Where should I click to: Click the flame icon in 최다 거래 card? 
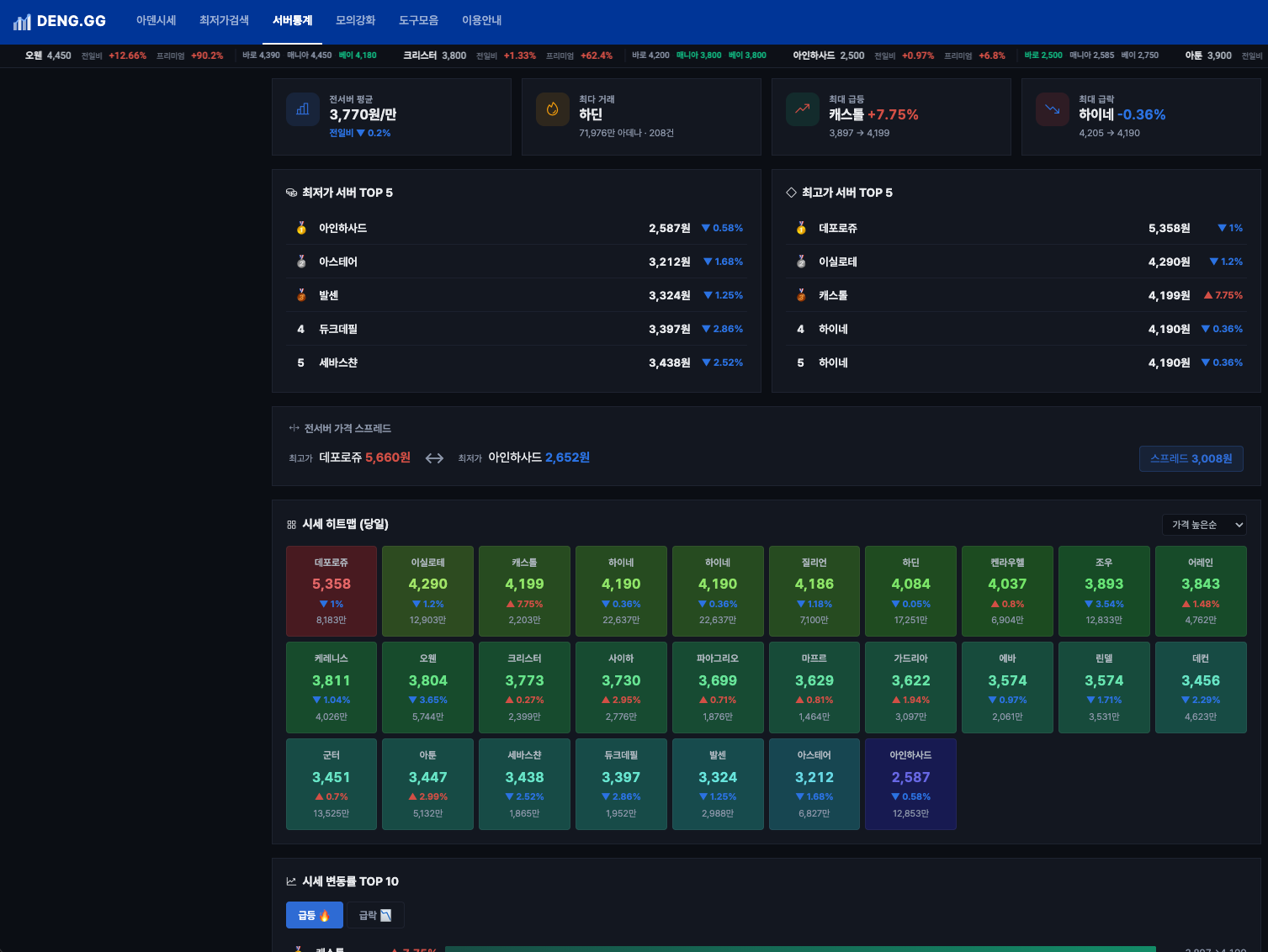point(553,109)
